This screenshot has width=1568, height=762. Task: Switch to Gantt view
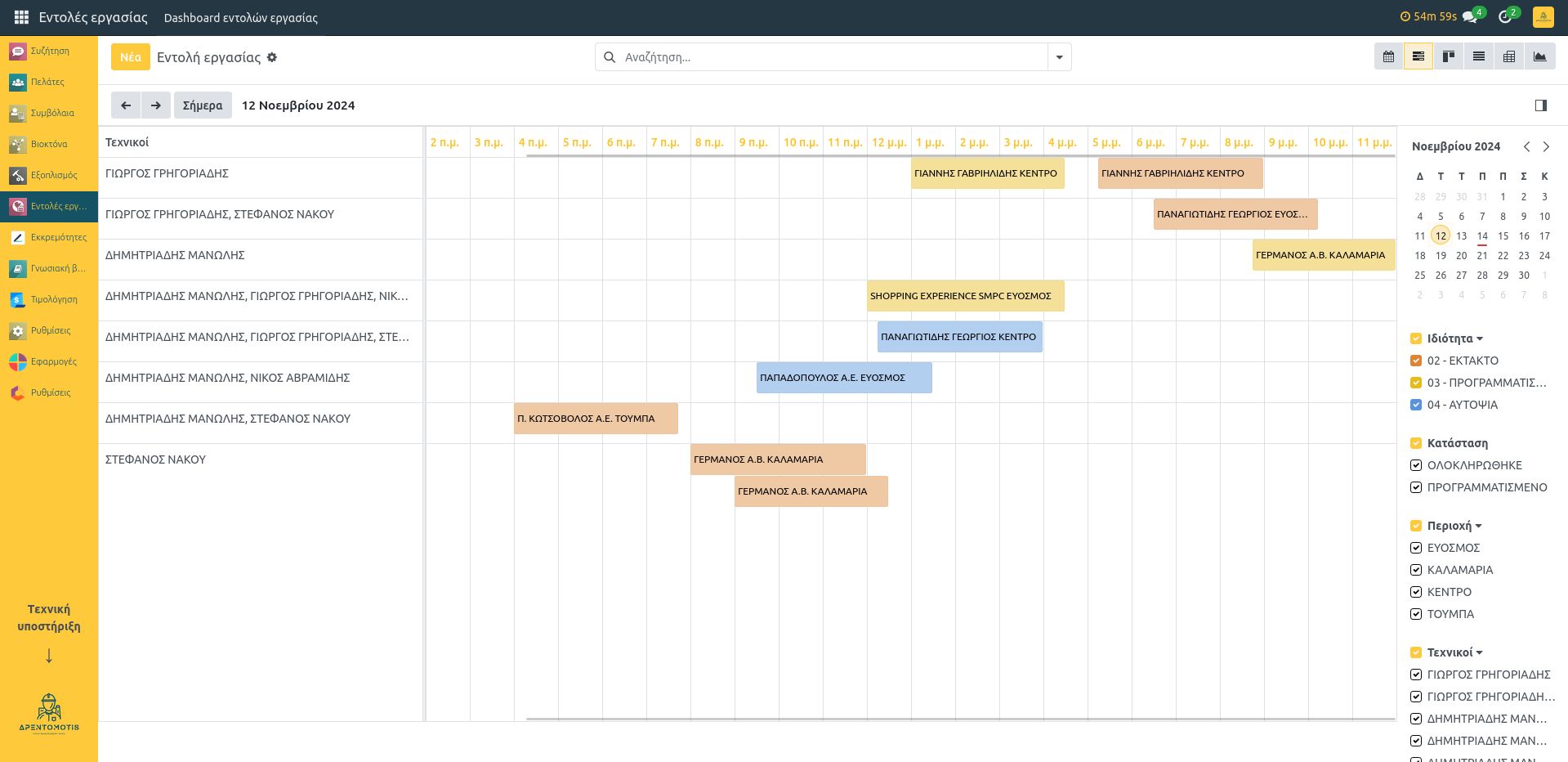pyautogui.click(x=1418, y=56)
